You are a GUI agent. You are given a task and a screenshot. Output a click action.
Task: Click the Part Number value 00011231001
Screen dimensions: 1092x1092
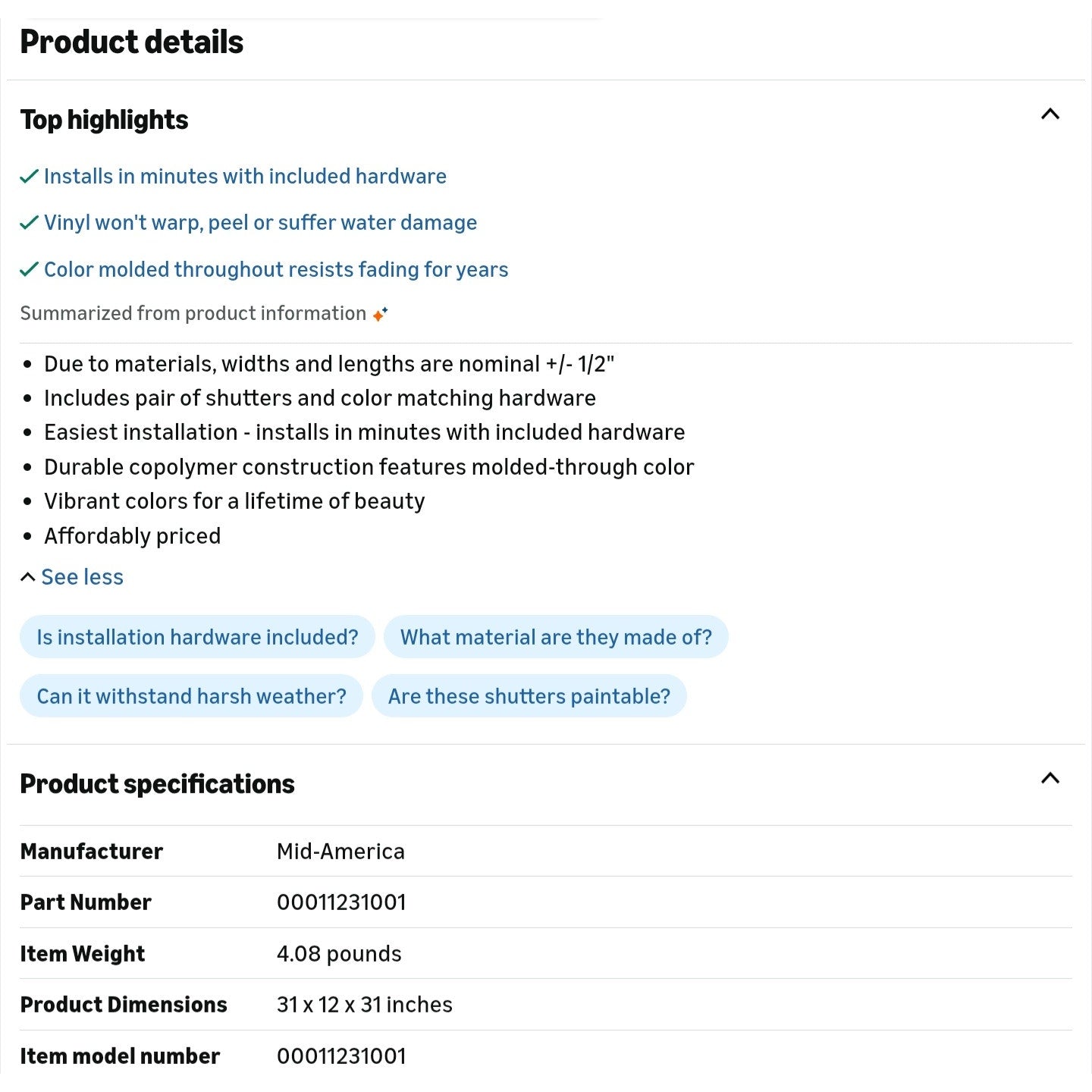341,902
